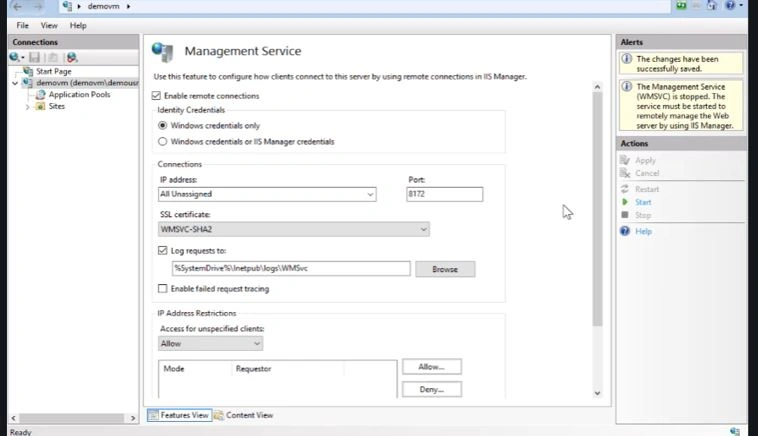This screenshot has height=436, width=758.
Task: Collapse the demovm server tree node
Action: (15, 83)
